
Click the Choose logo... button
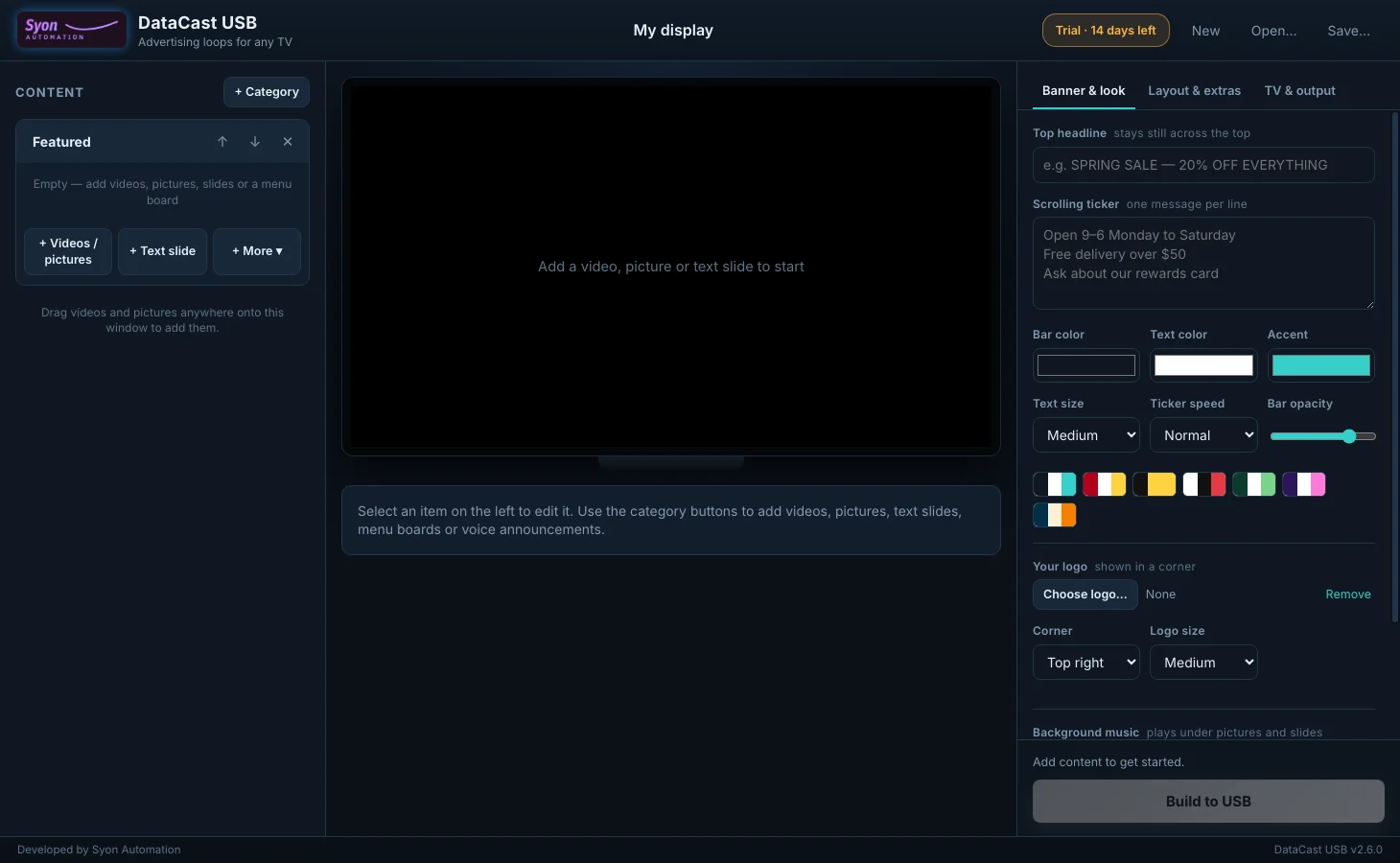coord(1085,595)
